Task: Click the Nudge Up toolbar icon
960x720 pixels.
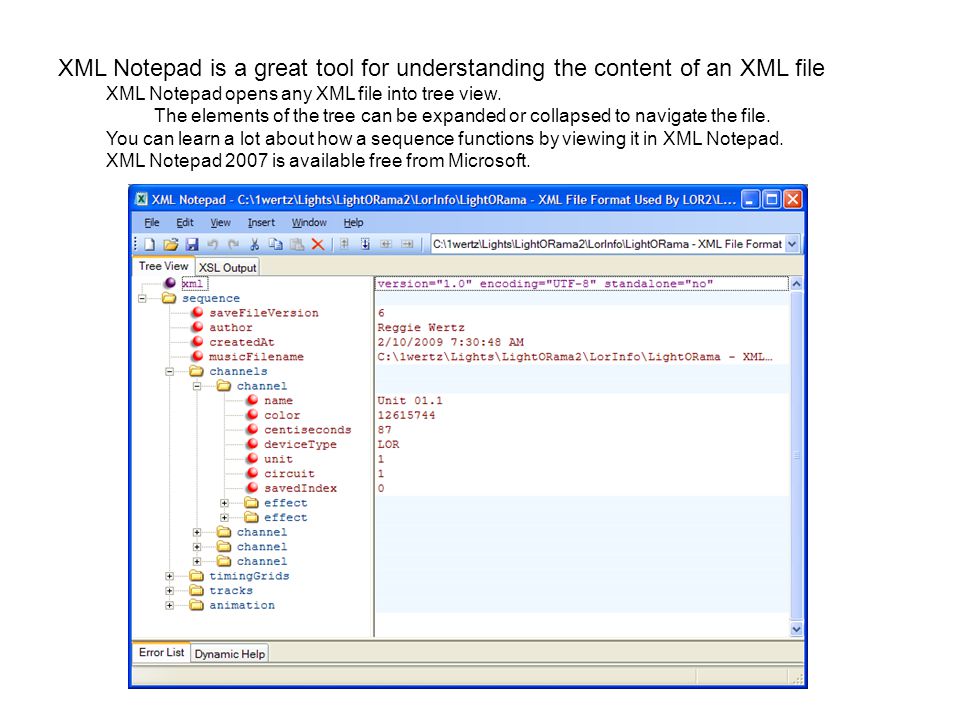Action: click(344, 244)
